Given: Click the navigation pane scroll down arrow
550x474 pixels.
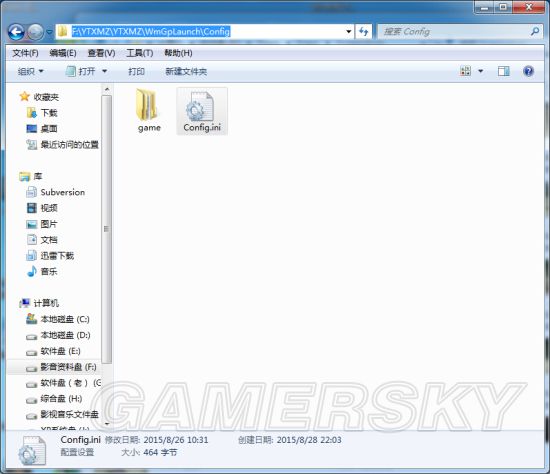Looking at the screenshot, I should [107, 424].
